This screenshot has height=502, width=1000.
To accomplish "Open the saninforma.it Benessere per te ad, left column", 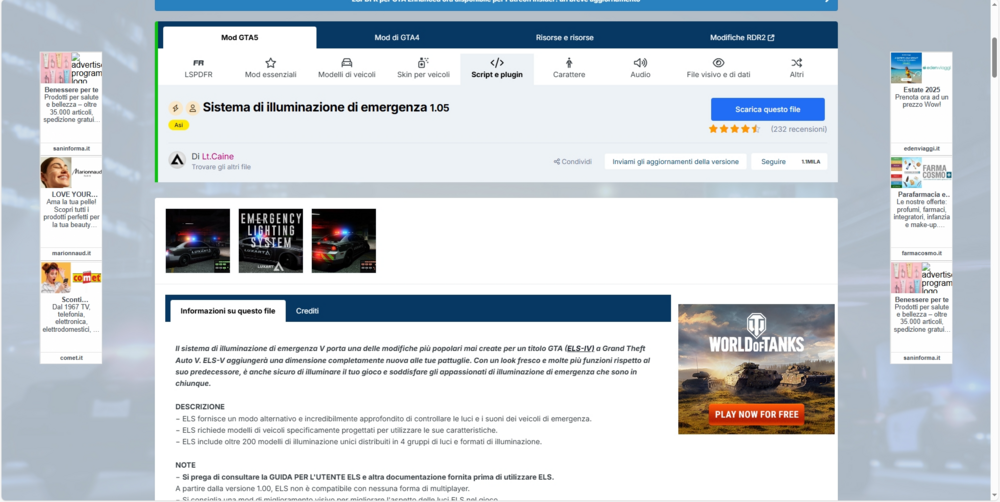I will pos(71,103).
